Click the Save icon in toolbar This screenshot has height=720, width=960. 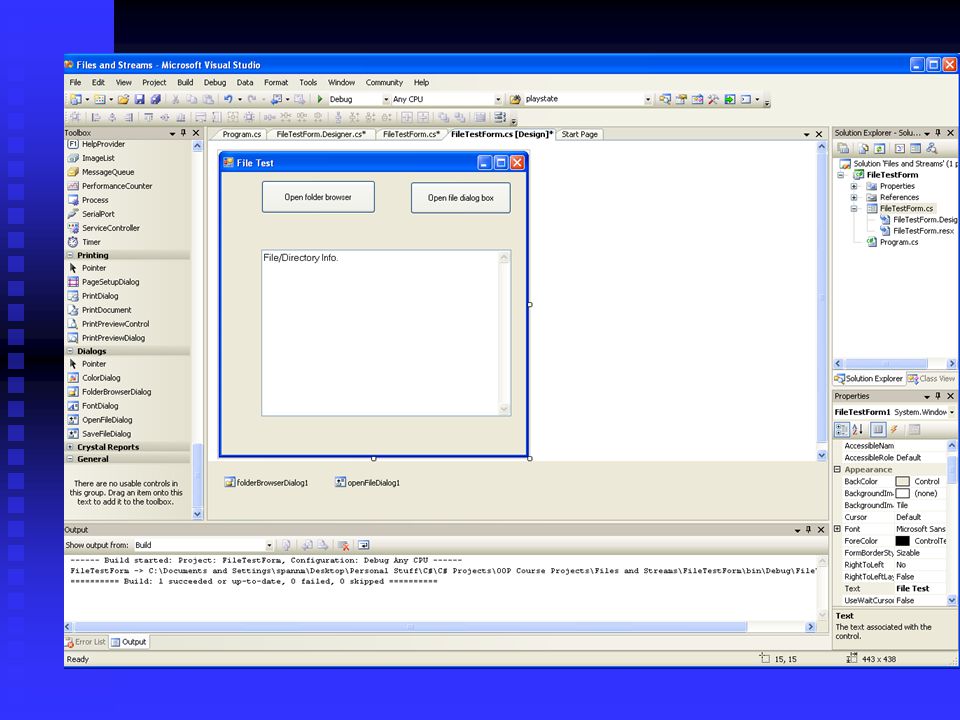click(x=140, y=99)
